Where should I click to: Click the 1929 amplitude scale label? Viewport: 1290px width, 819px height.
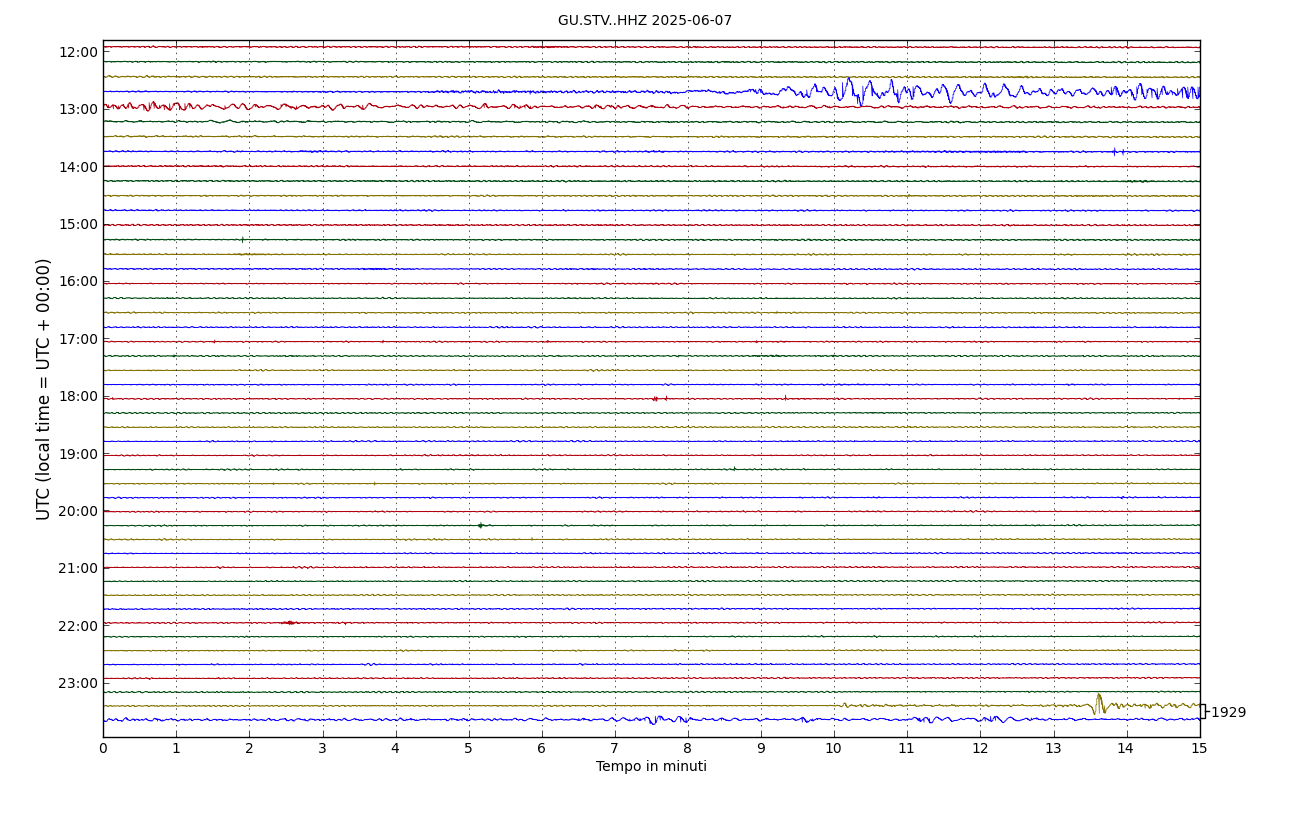coord(1227,713)
